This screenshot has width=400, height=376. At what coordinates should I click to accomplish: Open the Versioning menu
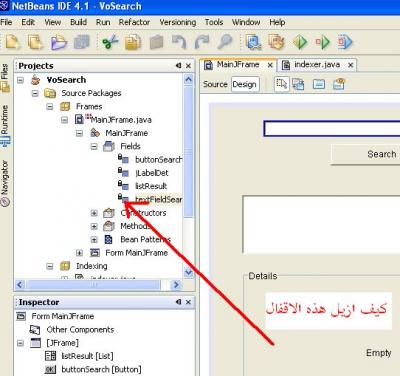(178, 22)
